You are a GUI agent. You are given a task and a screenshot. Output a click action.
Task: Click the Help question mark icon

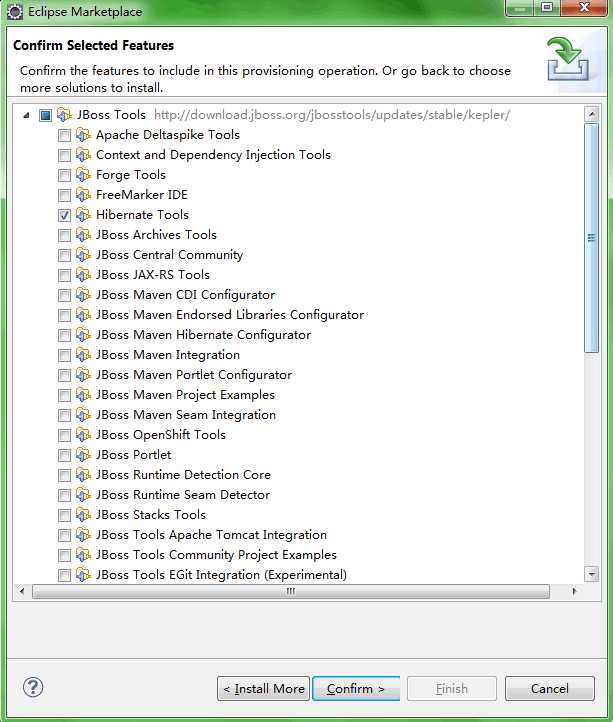pos(33,687)
